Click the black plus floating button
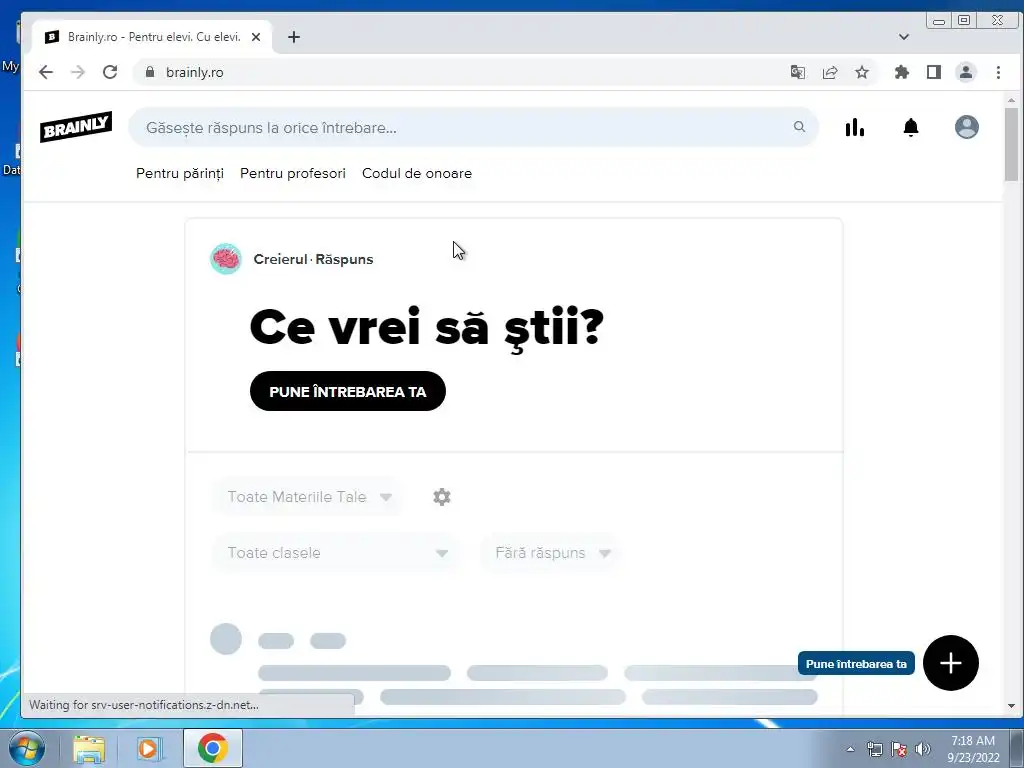The image size is (1024, 768). pos(951,663)
